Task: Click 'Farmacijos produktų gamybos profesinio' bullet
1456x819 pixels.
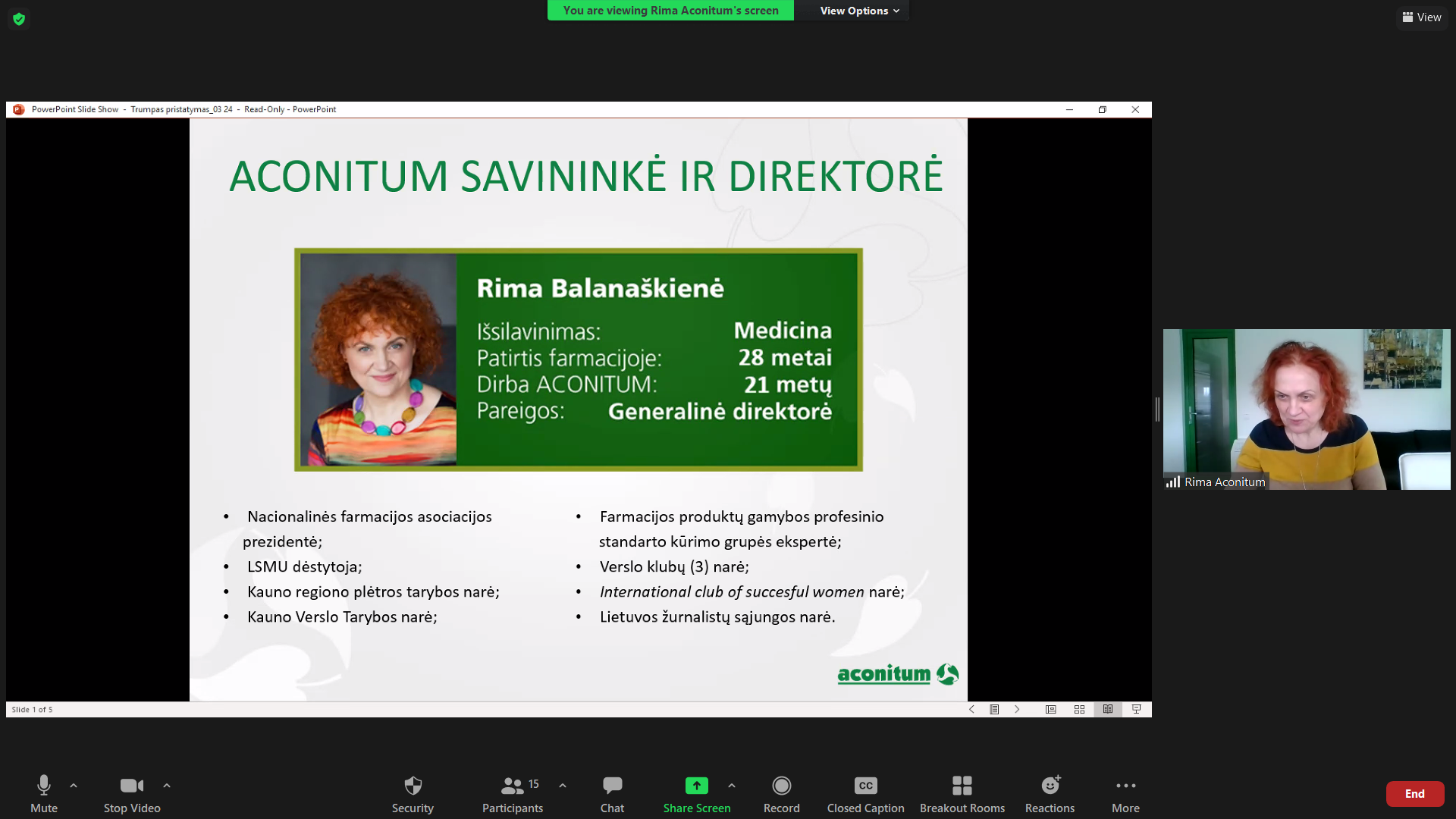Action: (x=742, y=516)
